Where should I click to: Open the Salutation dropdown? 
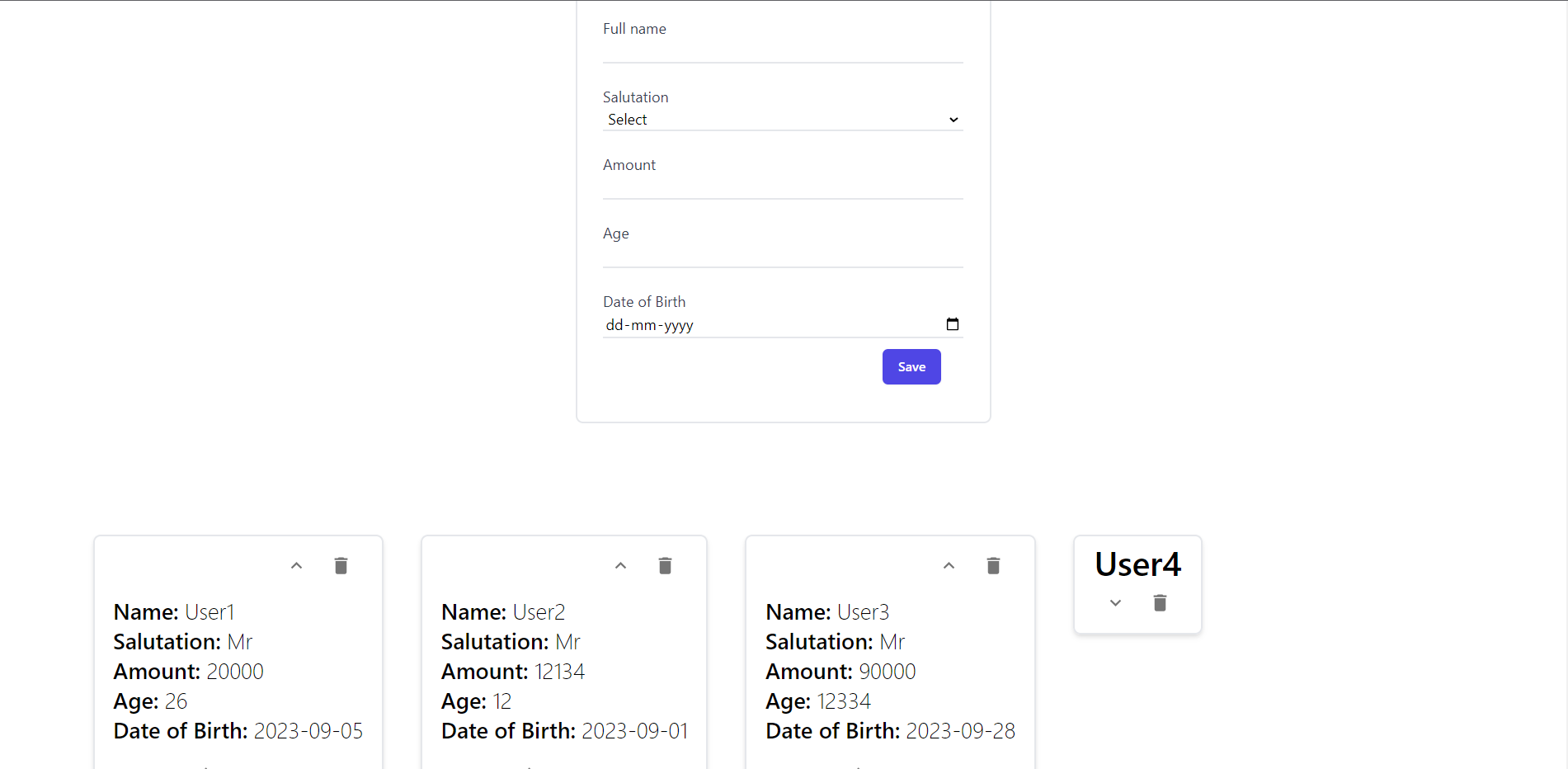(x=782, y=120)
